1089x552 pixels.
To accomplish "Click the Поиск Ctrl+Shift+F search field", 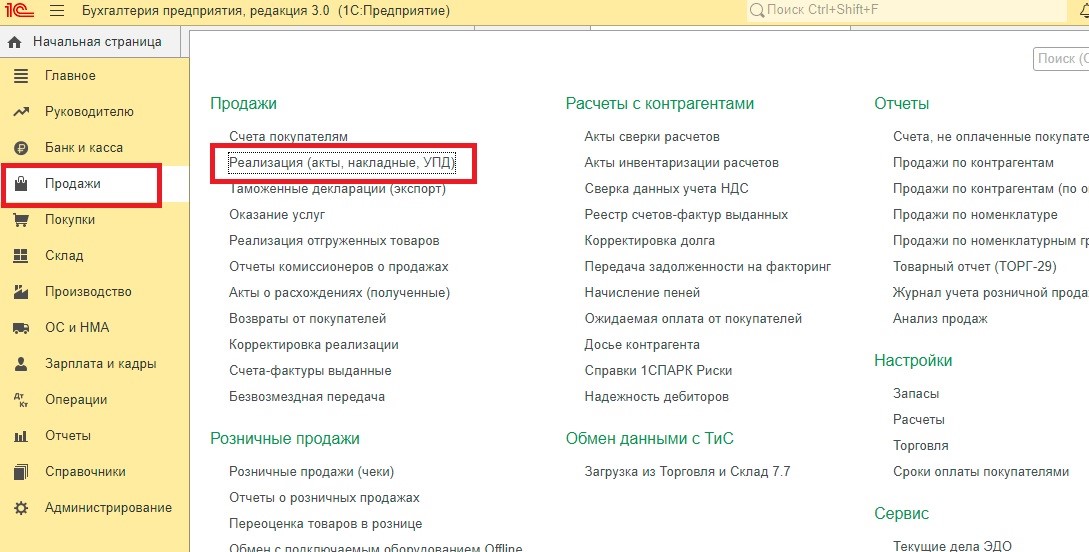I will tap(906, 10).
